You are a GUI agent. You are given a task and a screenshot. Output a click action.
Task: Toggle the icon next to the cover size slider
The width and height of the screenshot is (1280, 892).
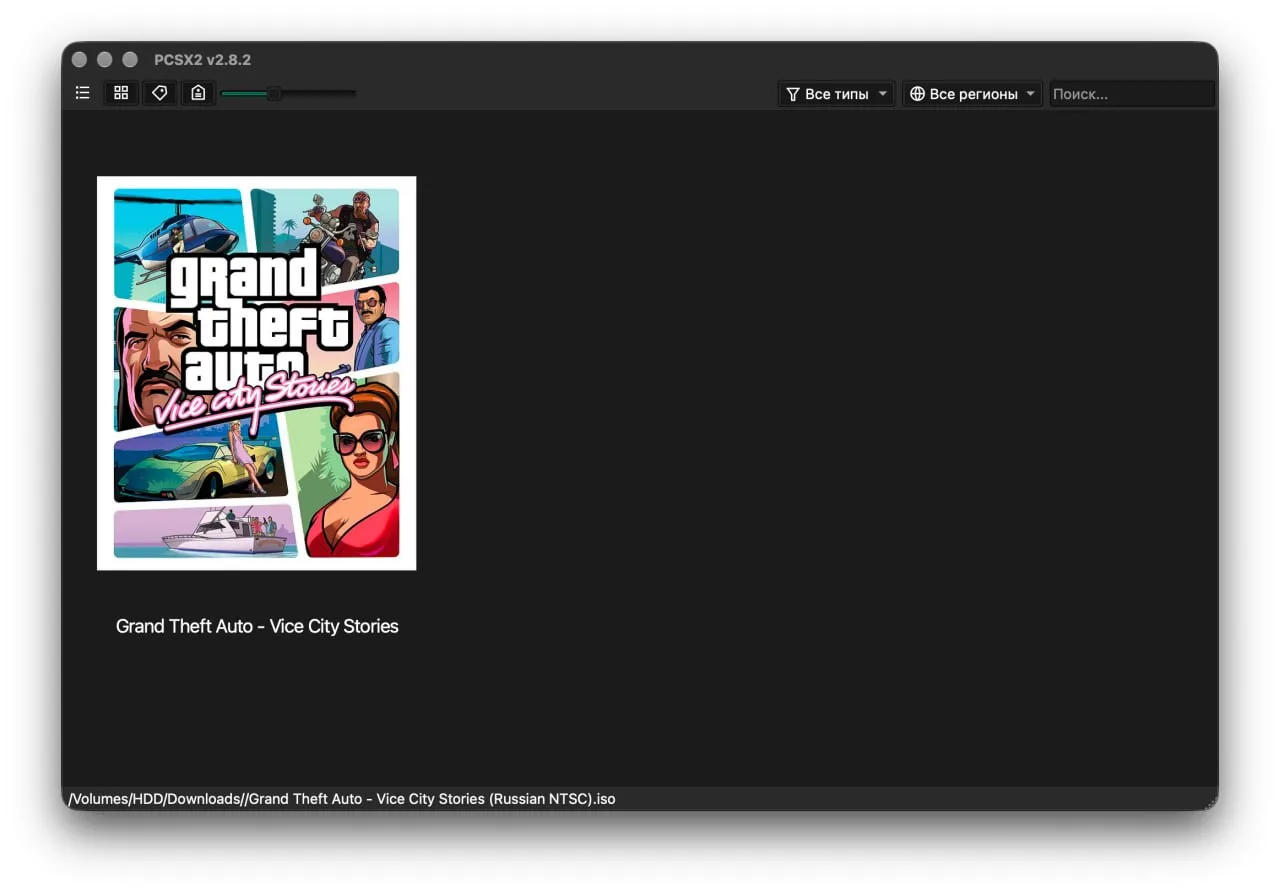click(198, 93)
